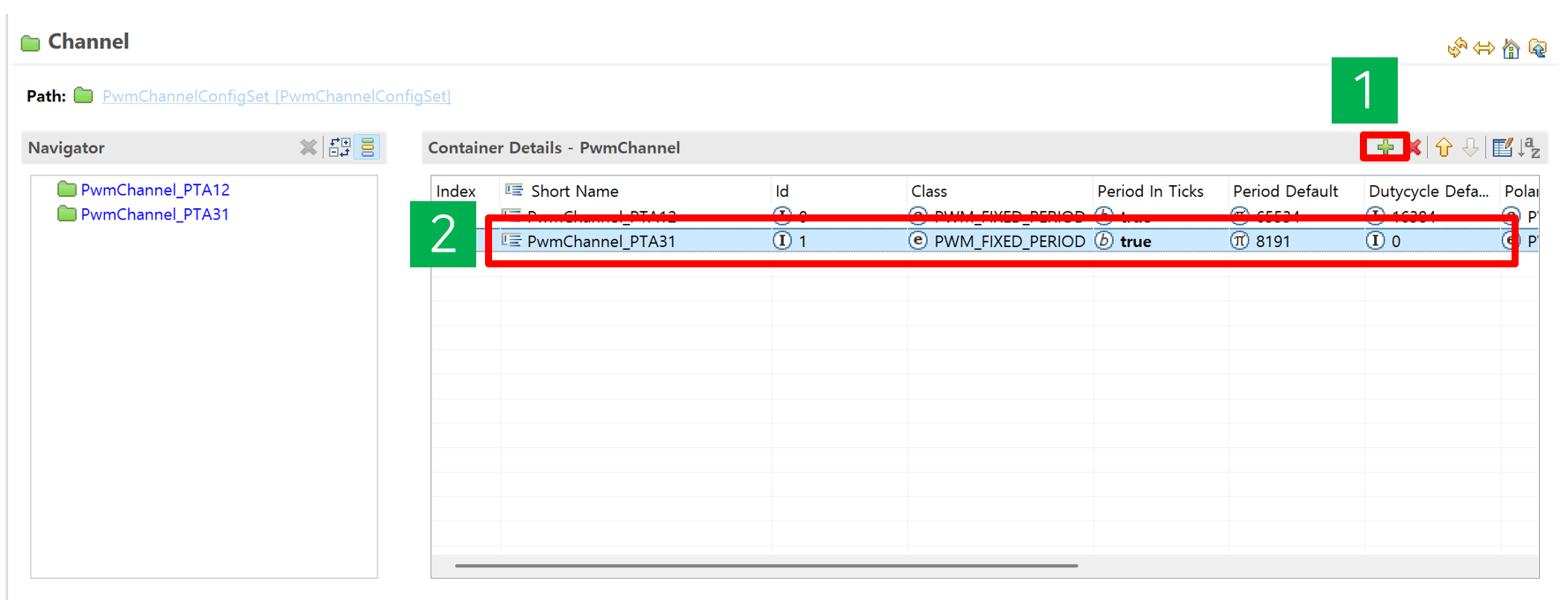Click the gray X in Navigator header
The image size is (1568, 600).
[308, 147]
